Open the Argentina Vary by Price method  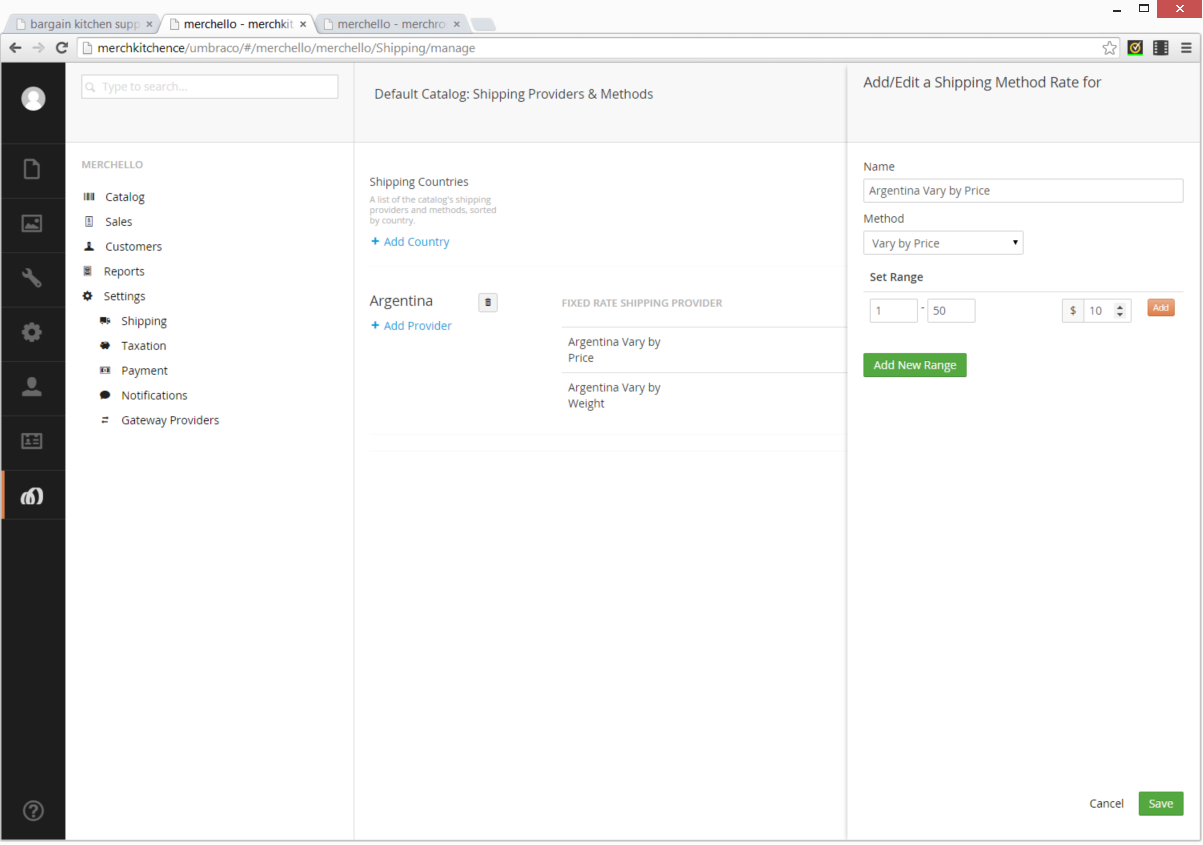click(x=614, y=350)
